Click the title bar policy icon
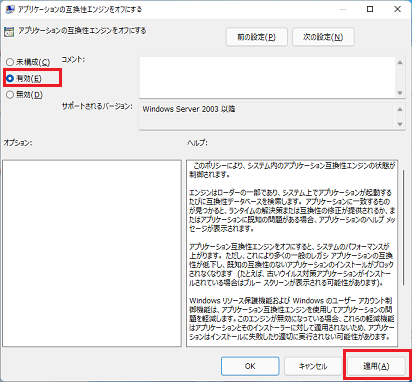This screenshot has width=412, height=382. pos(10,9)
